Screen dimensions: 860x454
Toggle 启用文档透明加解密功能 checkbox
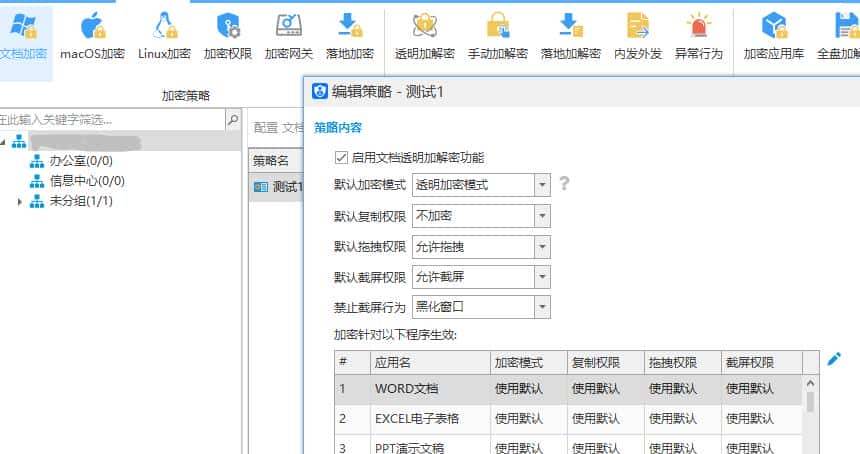pos(341,157)
